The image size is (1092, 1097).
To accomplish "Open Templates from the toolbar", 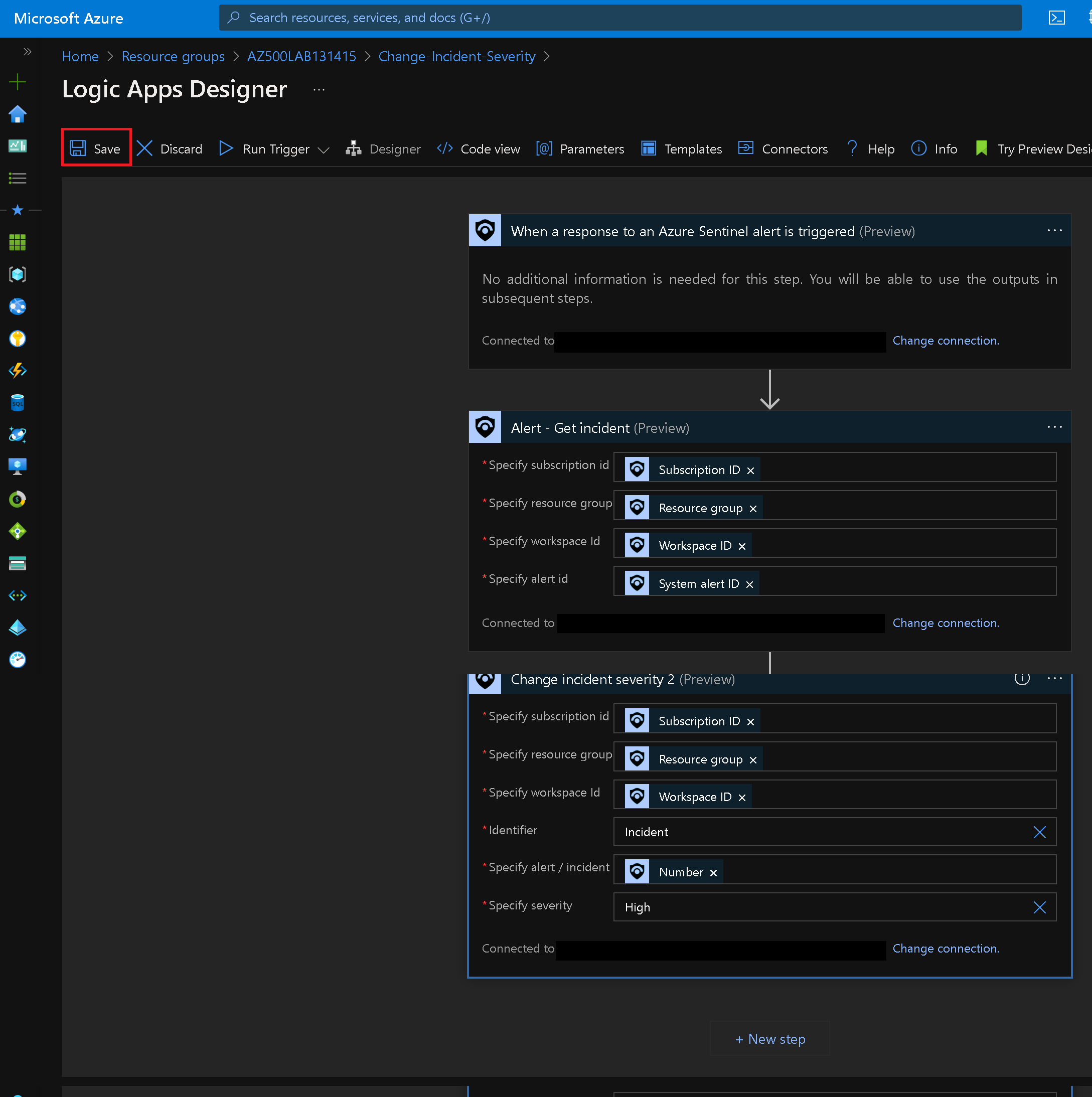I will click(x=682, y=149).
